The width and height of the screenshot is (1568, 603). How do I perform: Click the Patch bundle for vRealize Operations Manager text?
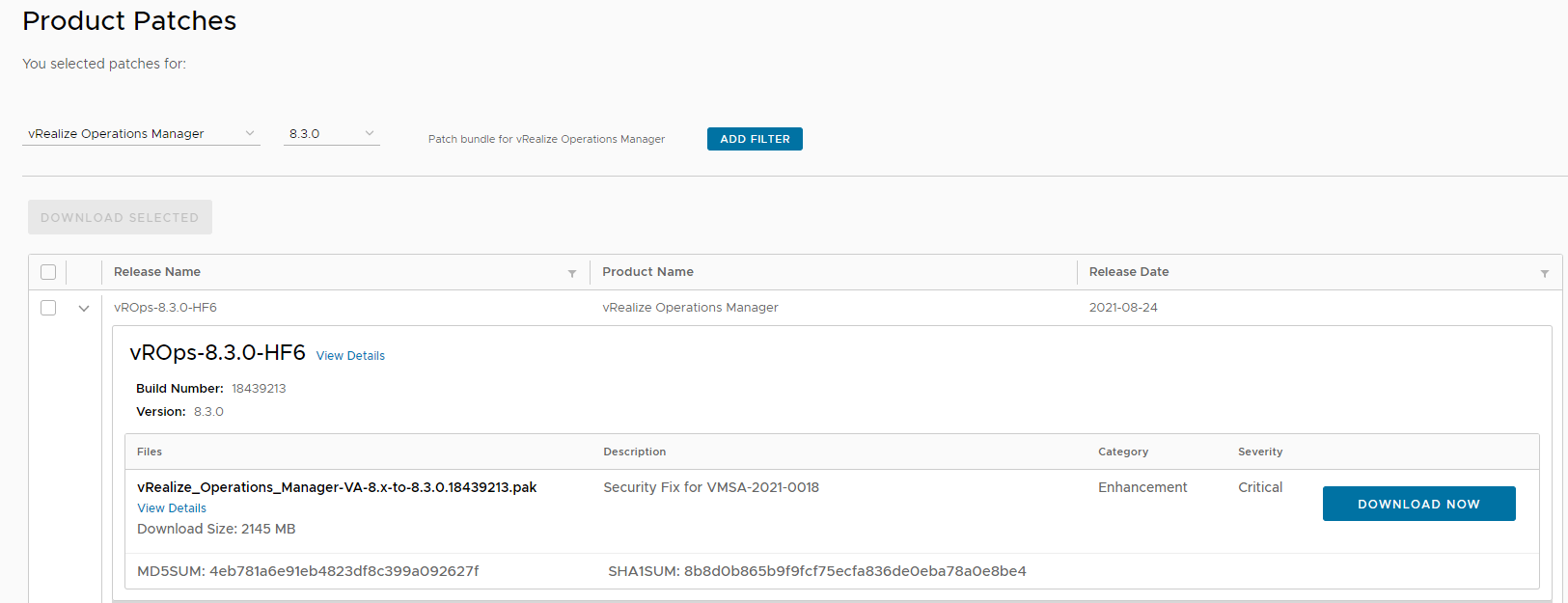[546, 139]
